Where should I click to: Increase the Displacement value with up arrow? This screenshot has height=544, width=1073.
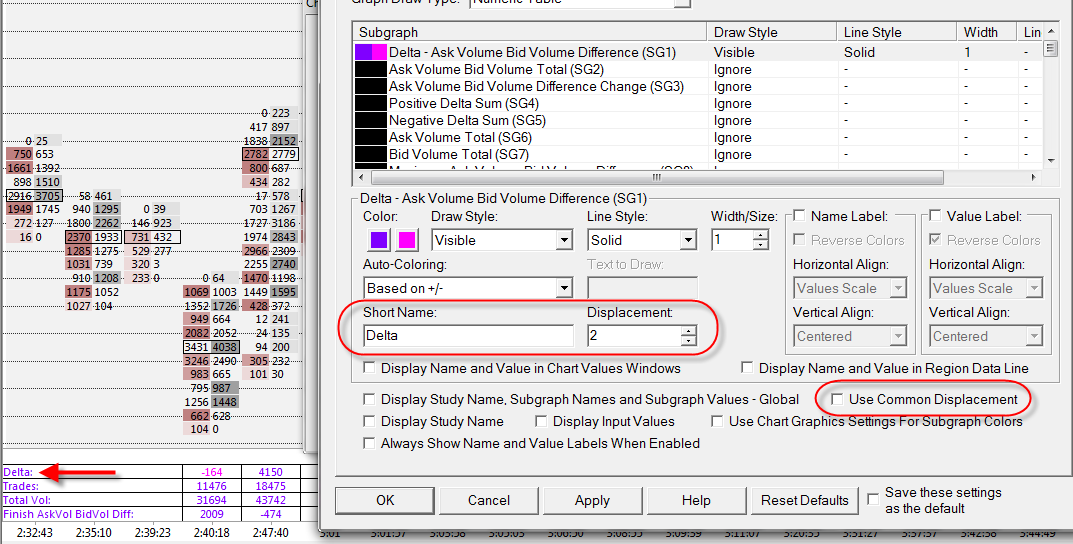688,331
